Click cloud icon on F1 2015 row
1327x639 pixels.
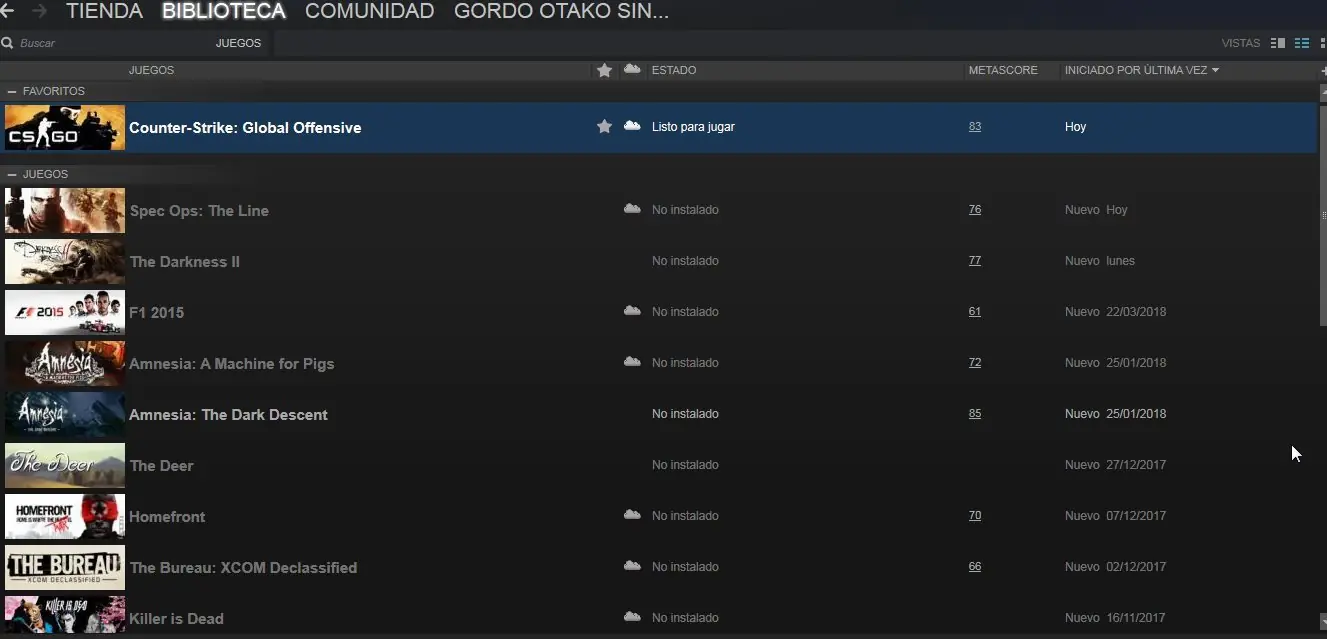pos(632,311)
